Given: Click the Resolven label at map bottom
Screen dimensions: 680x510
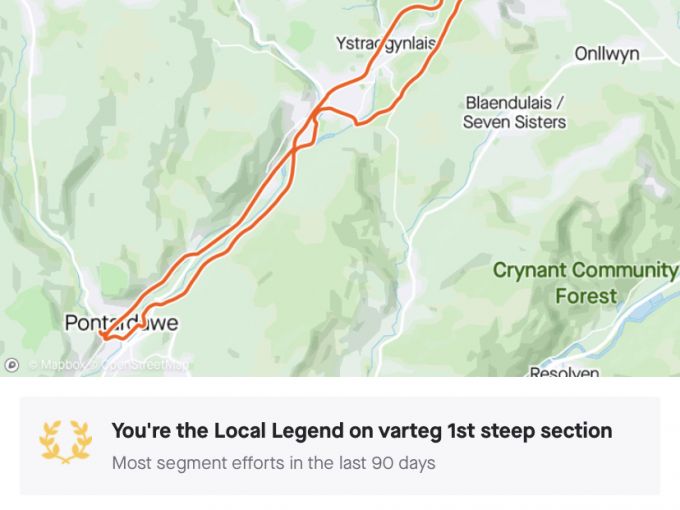Looking at the screenshot, I should 564,373.
